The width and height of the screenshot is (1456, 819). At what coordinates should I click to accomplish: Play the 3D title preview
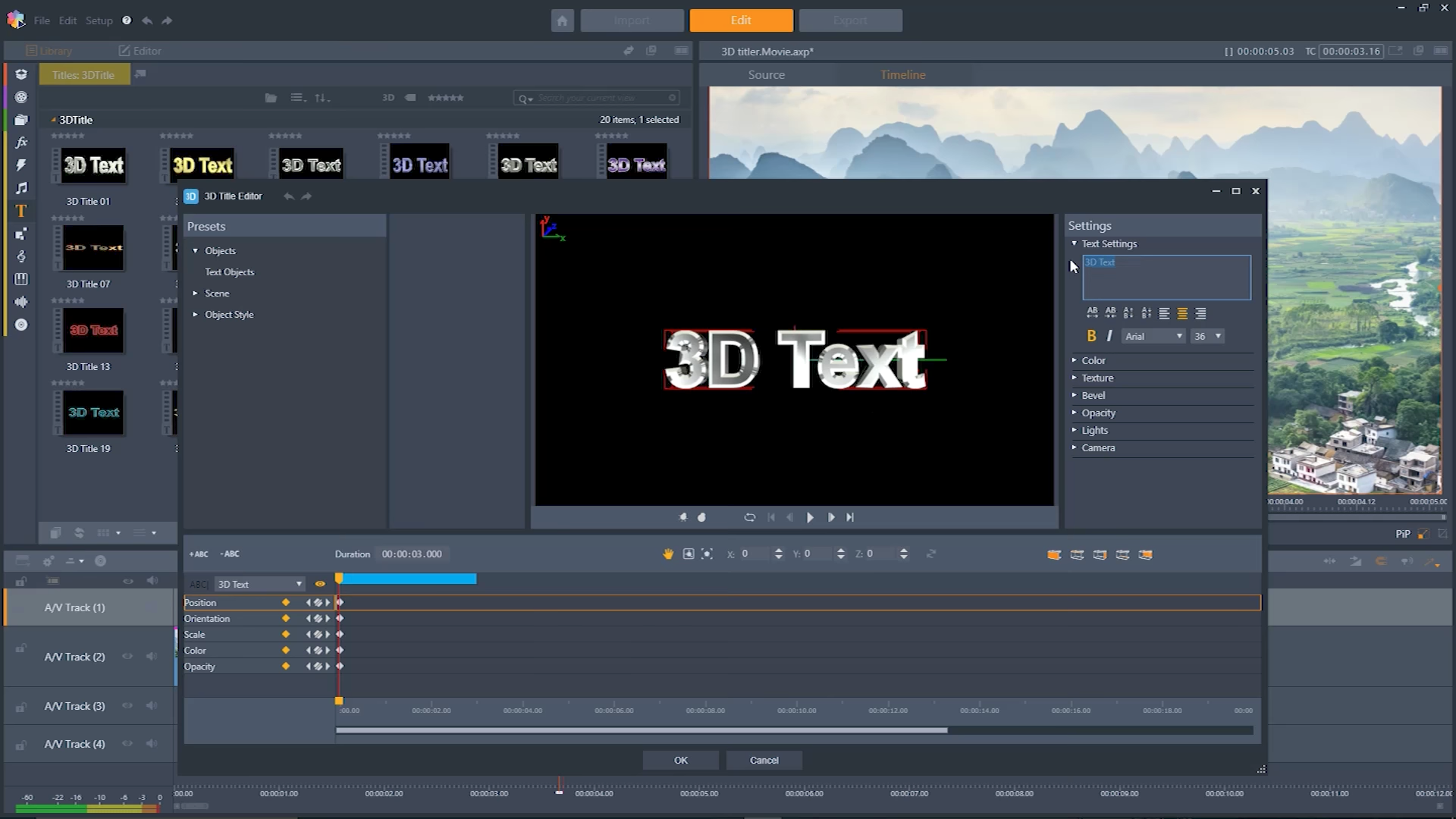click(x=810, y=517)
